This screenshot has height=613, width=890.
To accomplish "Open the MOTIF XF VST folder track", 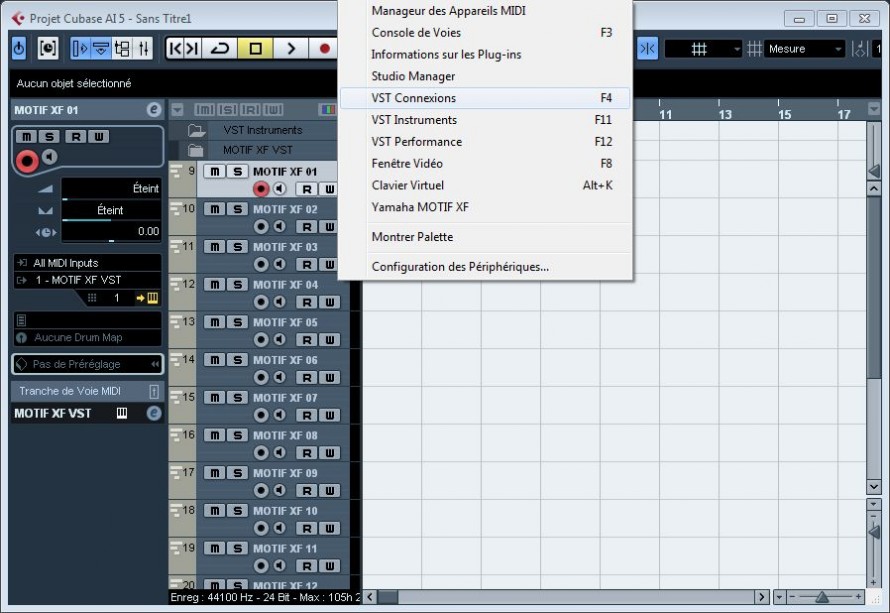I will point(196,150).
